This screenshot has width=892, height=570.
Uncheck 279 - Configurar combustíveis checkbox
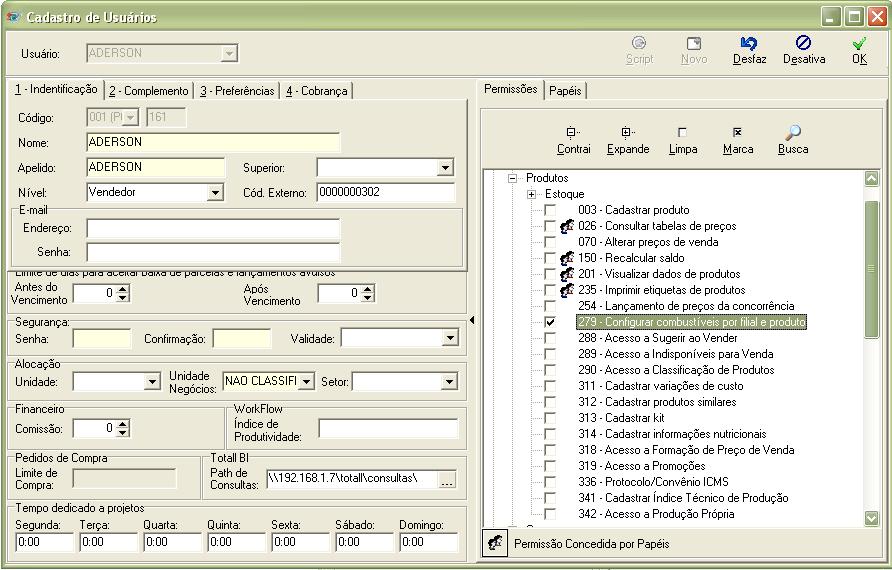coord(550,322)
